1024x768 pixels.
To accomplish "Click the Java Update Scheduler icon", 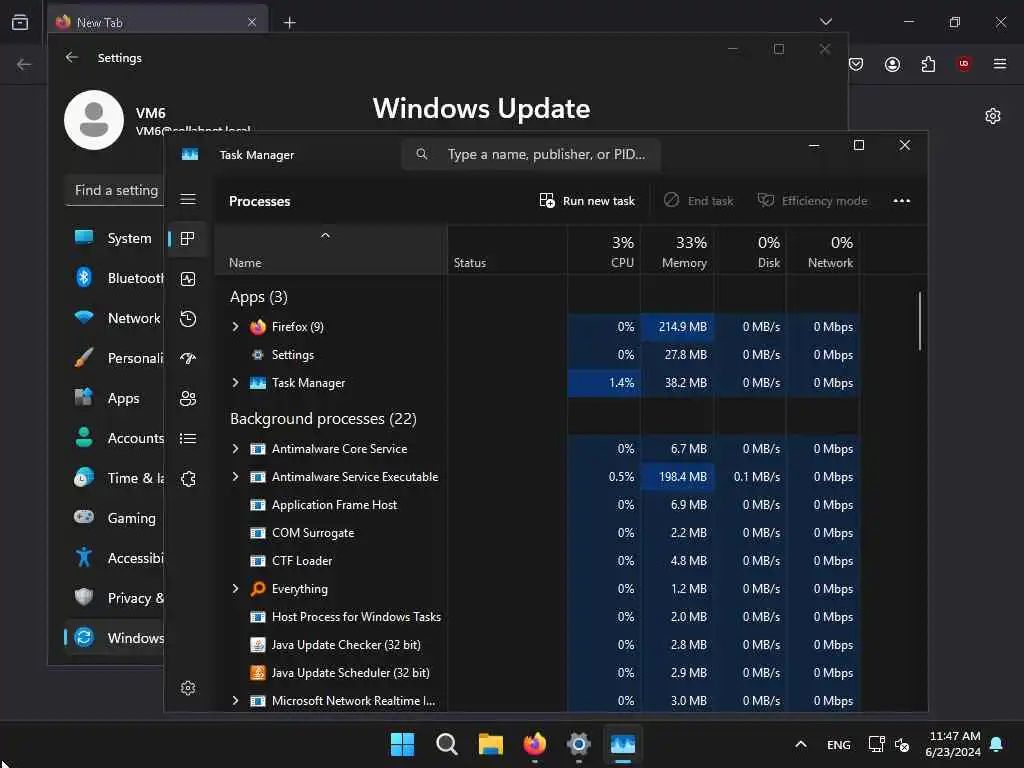I will pos(258,673).
